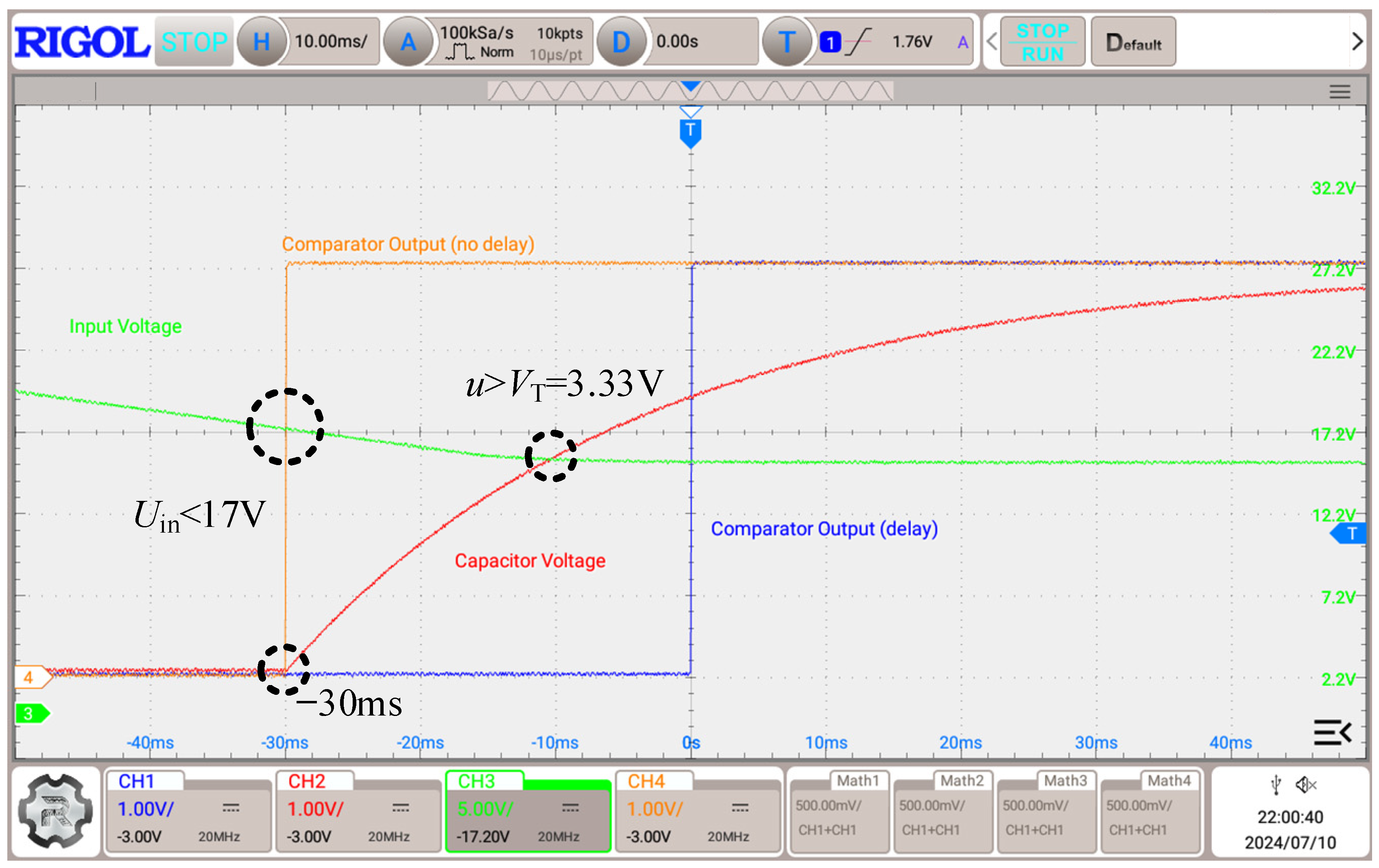Toggle the CH1 channel label

pyautogui.click(x=137, y=781)
